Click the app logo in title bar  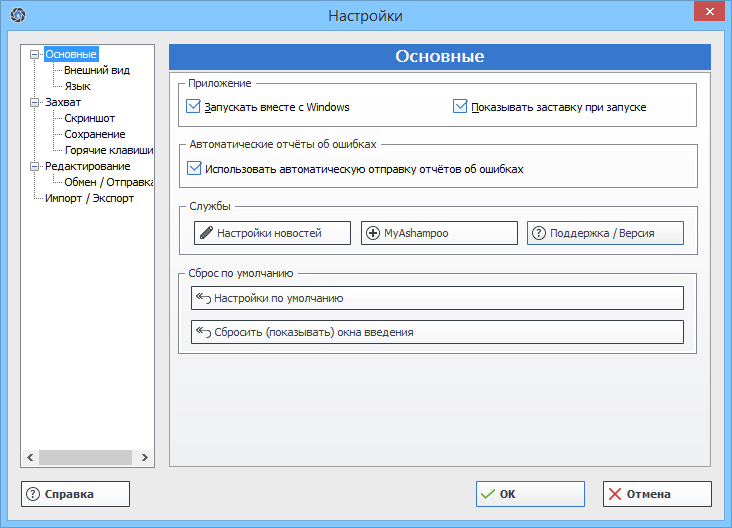point(17,15)
